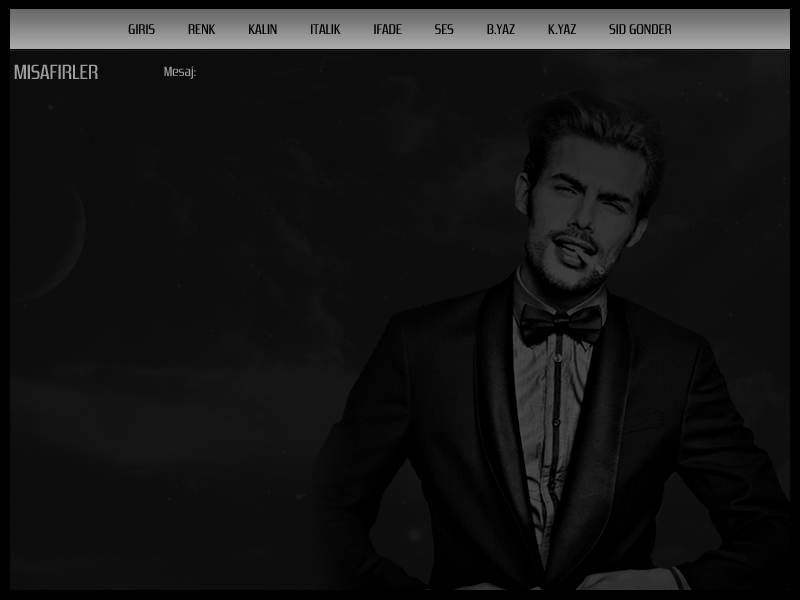This screenshot has height=600, width=800.
Task: Click the man's bow tie in the background
Action: coord(560,324)
